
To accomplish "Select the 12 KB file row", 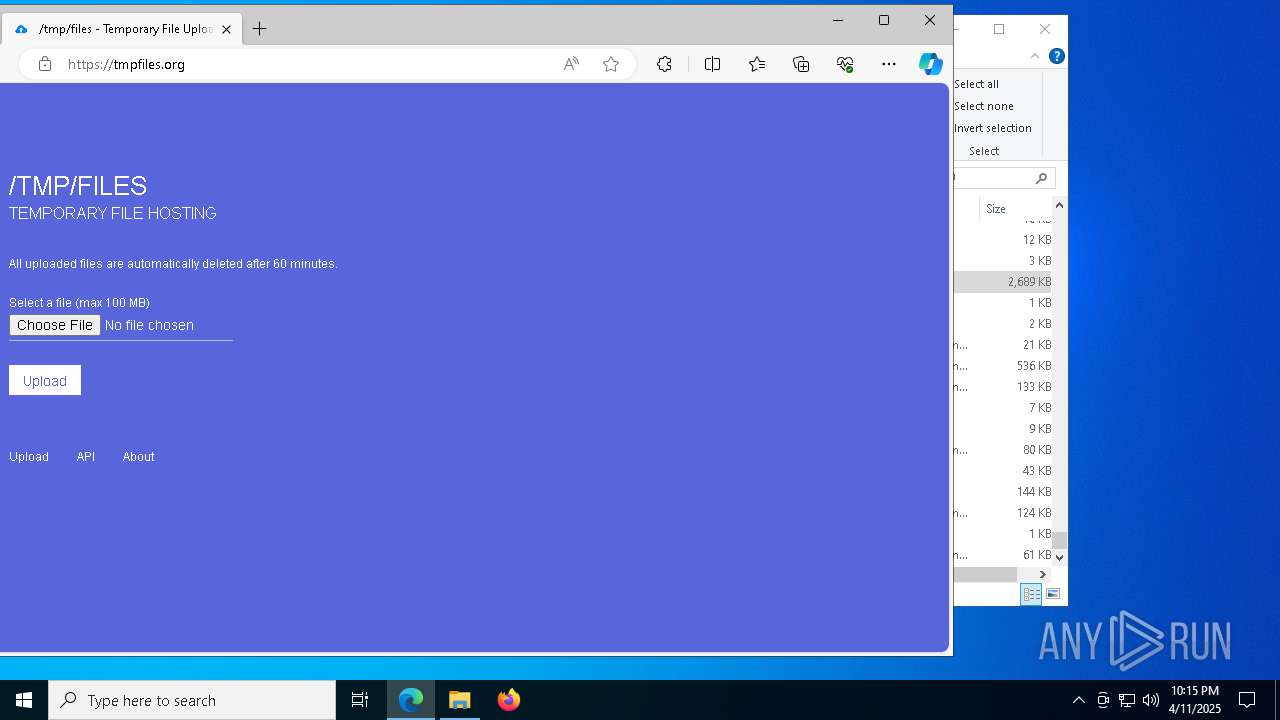I will click(x=1003, y=240).
